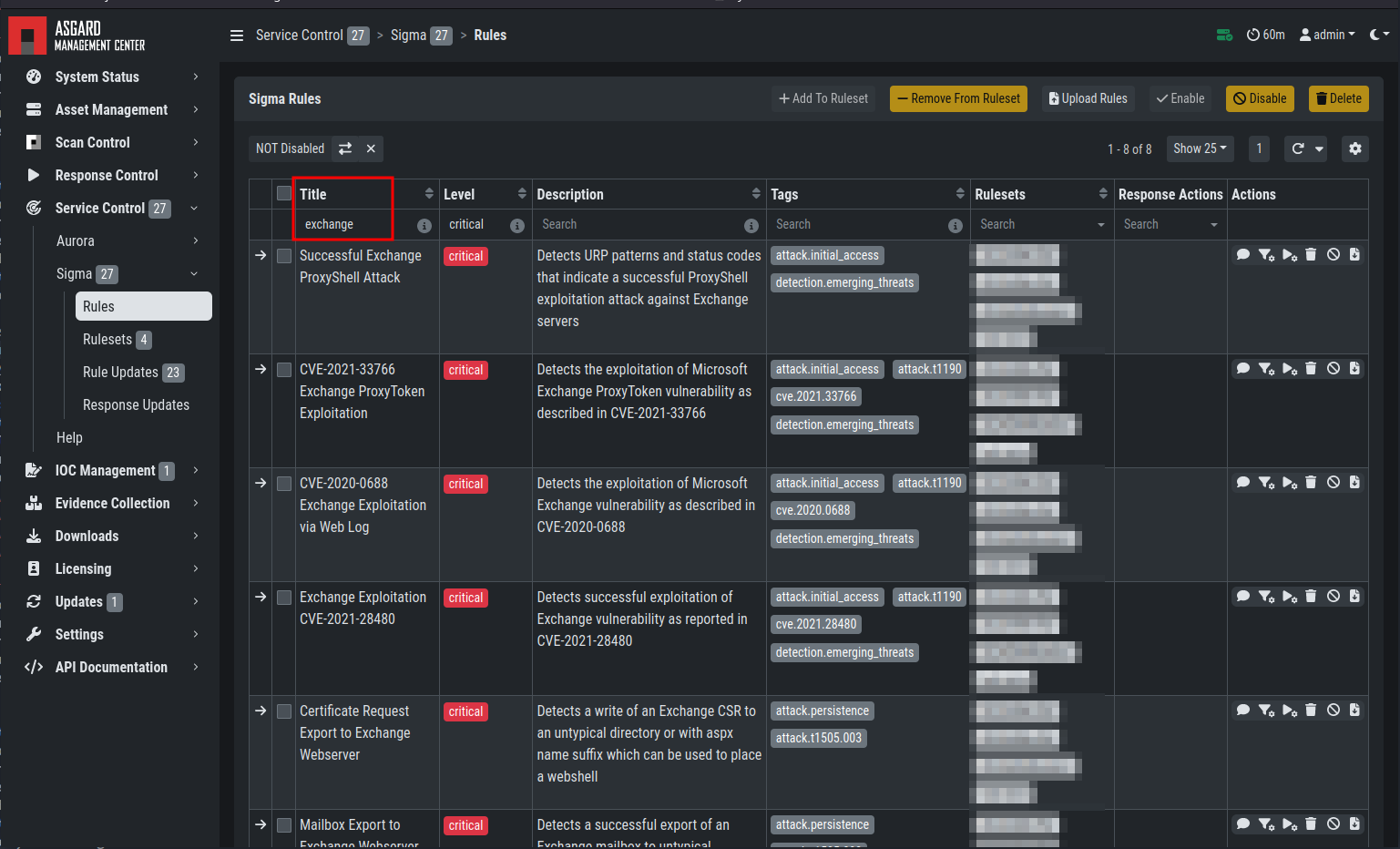Image resolution: width=1400 pixels, height=849 pixels.
Task: Click play-settings action for Certificate Request row
Action: tap(1289, 711)
